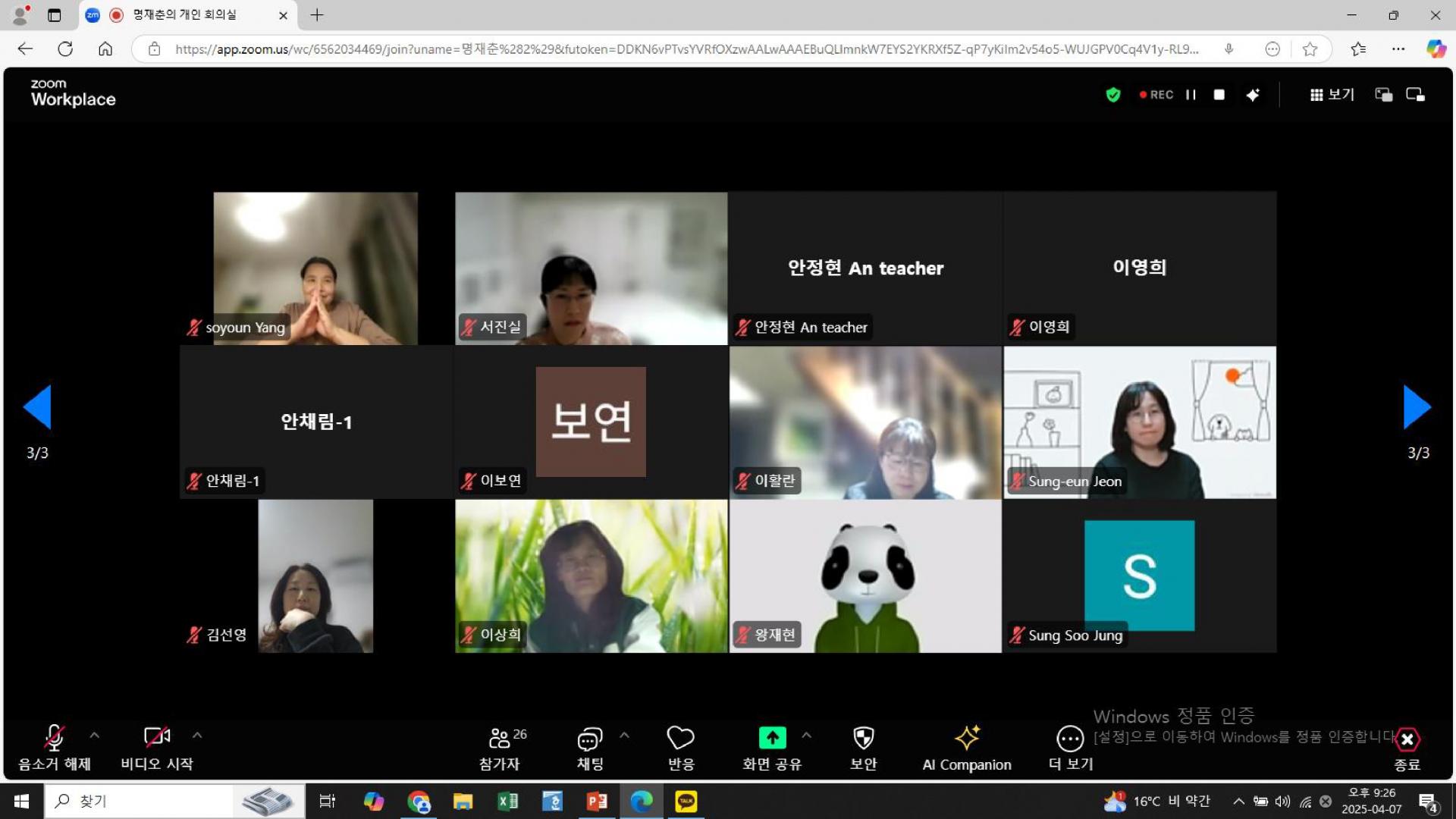Expand video options chevron next to 비디오 시작
Viewport: 1456px width, 819px height.
pyautogui.click(x=197, y=735)
